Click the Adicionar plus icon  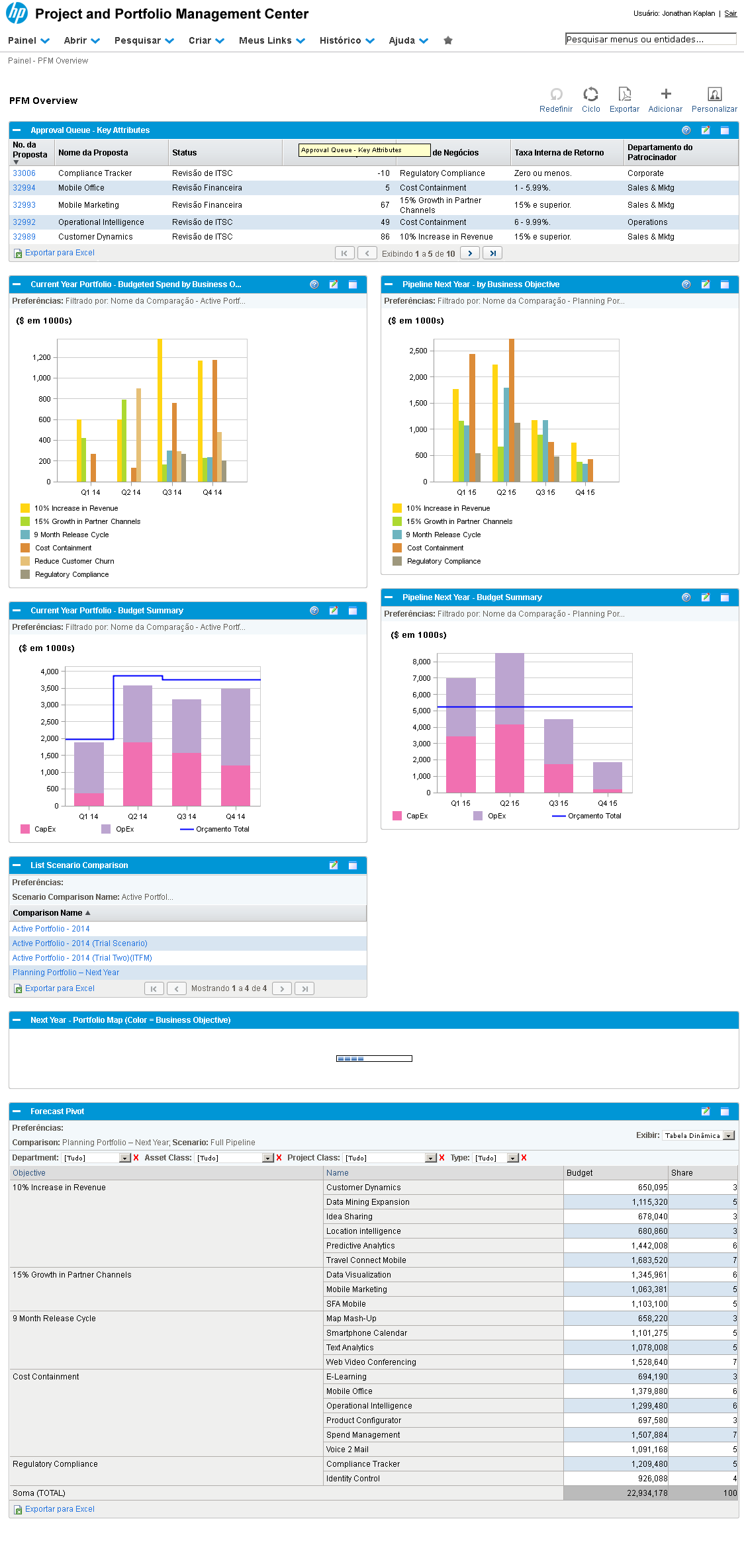pyautogui.click(x=666, y=95)
